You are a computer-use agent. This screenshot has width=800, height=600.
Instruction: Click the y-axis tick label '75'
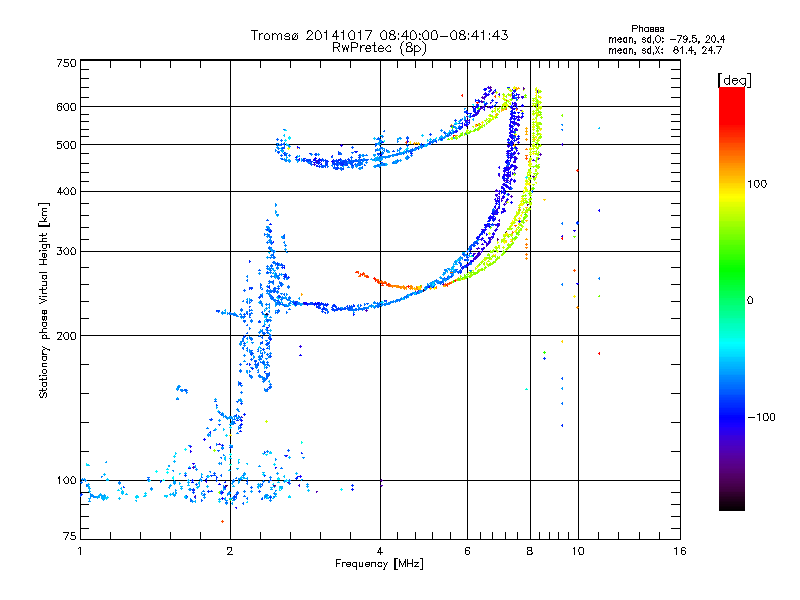coord(70,536)
